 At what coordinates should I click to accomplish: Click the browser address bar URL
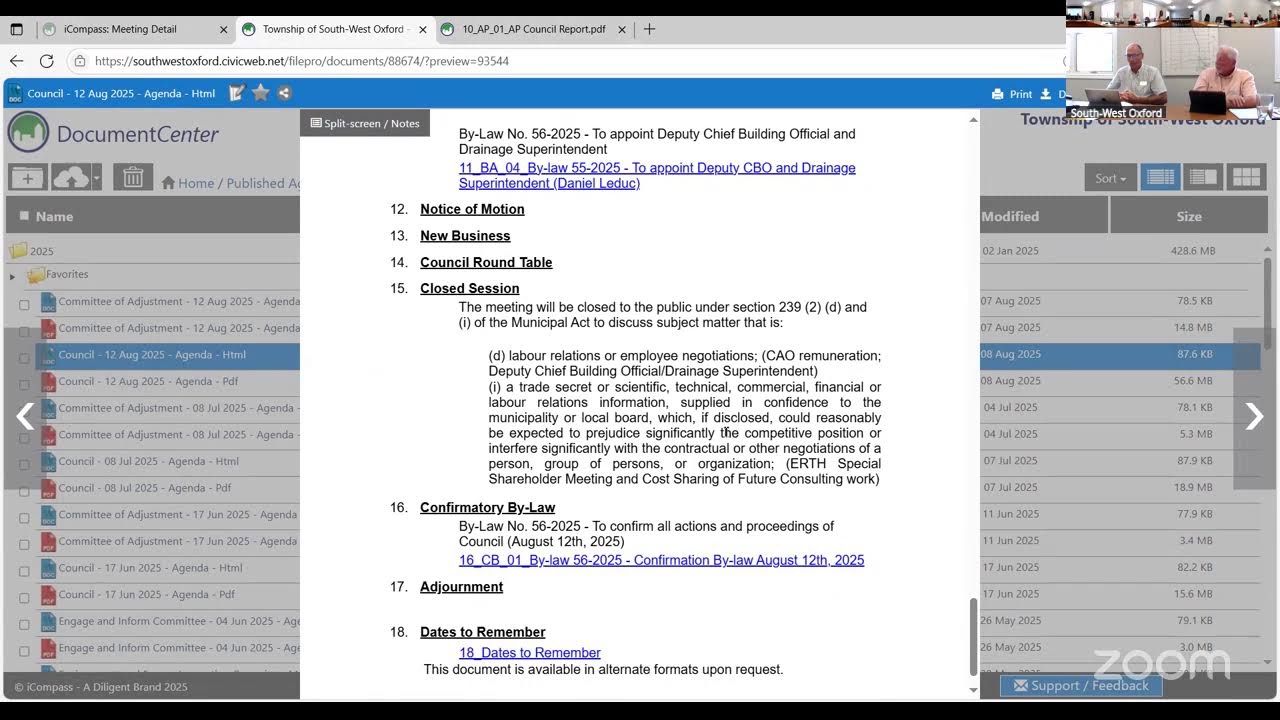tap(302, 61)
